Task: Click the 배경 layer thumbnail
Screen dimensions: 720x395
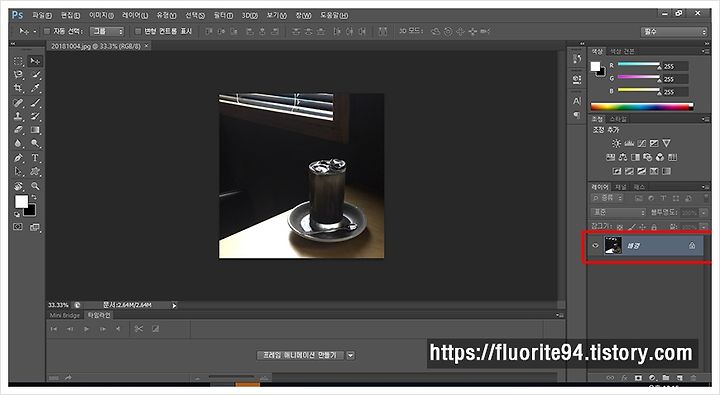Action: [613, 245]
